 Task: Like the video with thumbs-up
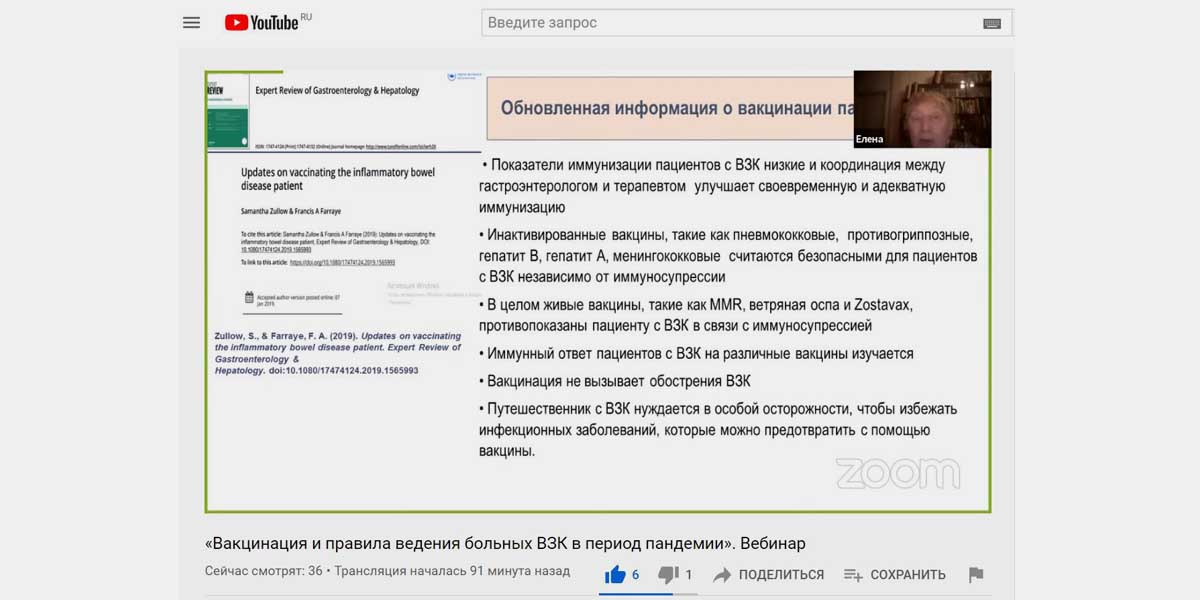coord(616,574)
